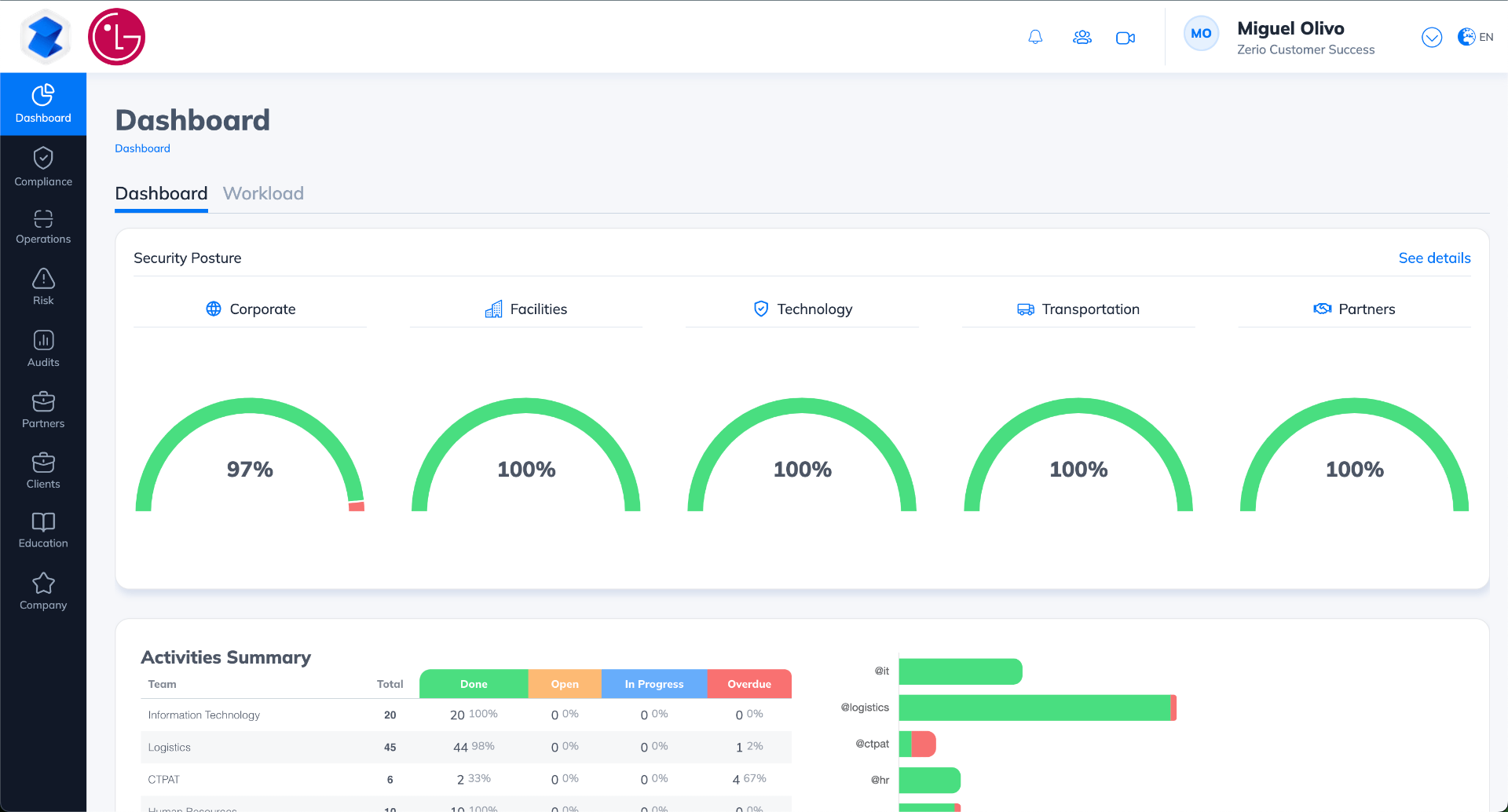The height and width of the screenshot is (812, 1508).
Task: Select the Information Technology team row
Action: point(466,715)
